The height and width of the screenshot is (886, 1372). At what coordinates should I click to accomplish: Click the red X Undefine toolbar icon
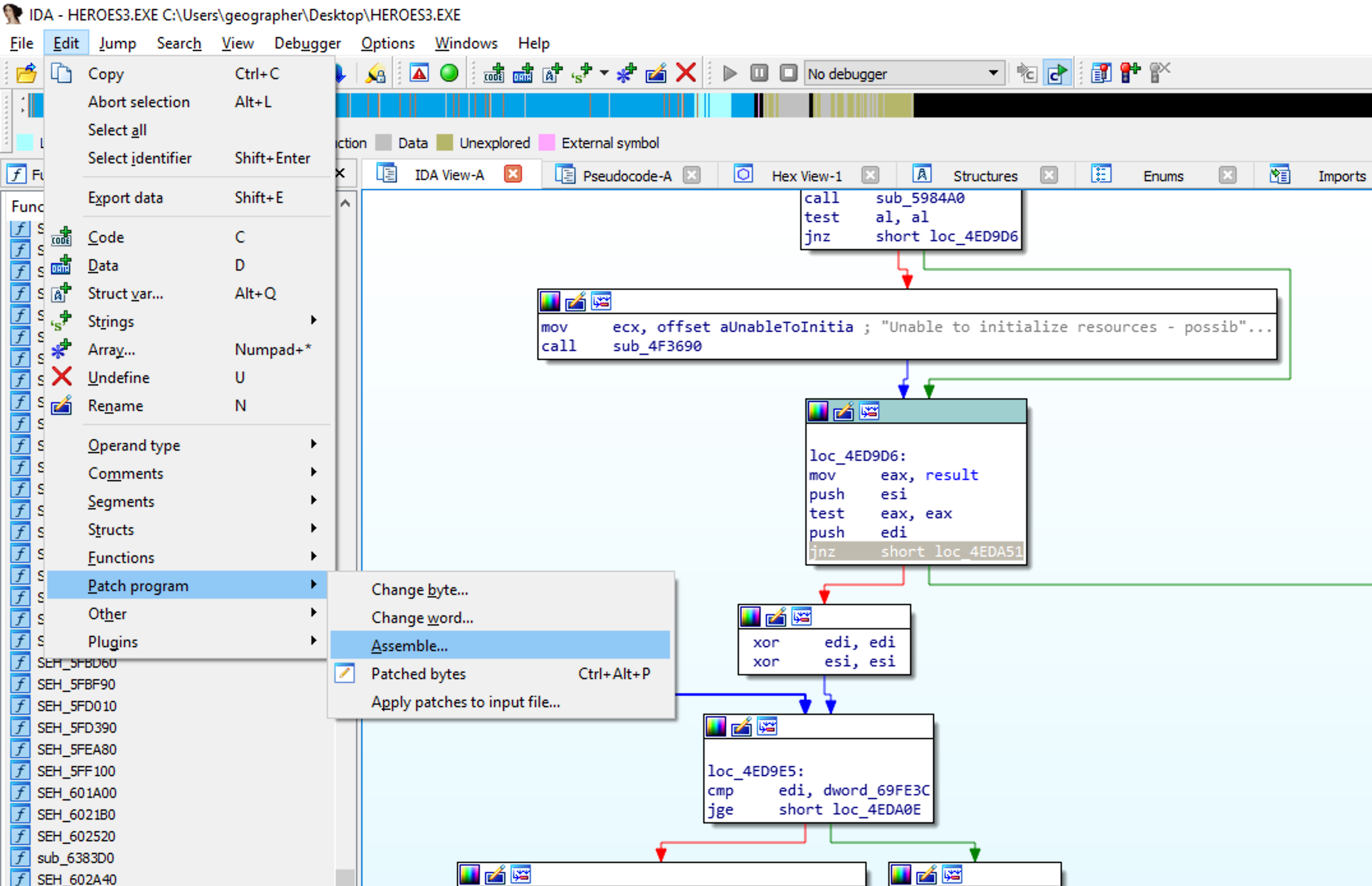pyautogui.click(x=686, y=73)
